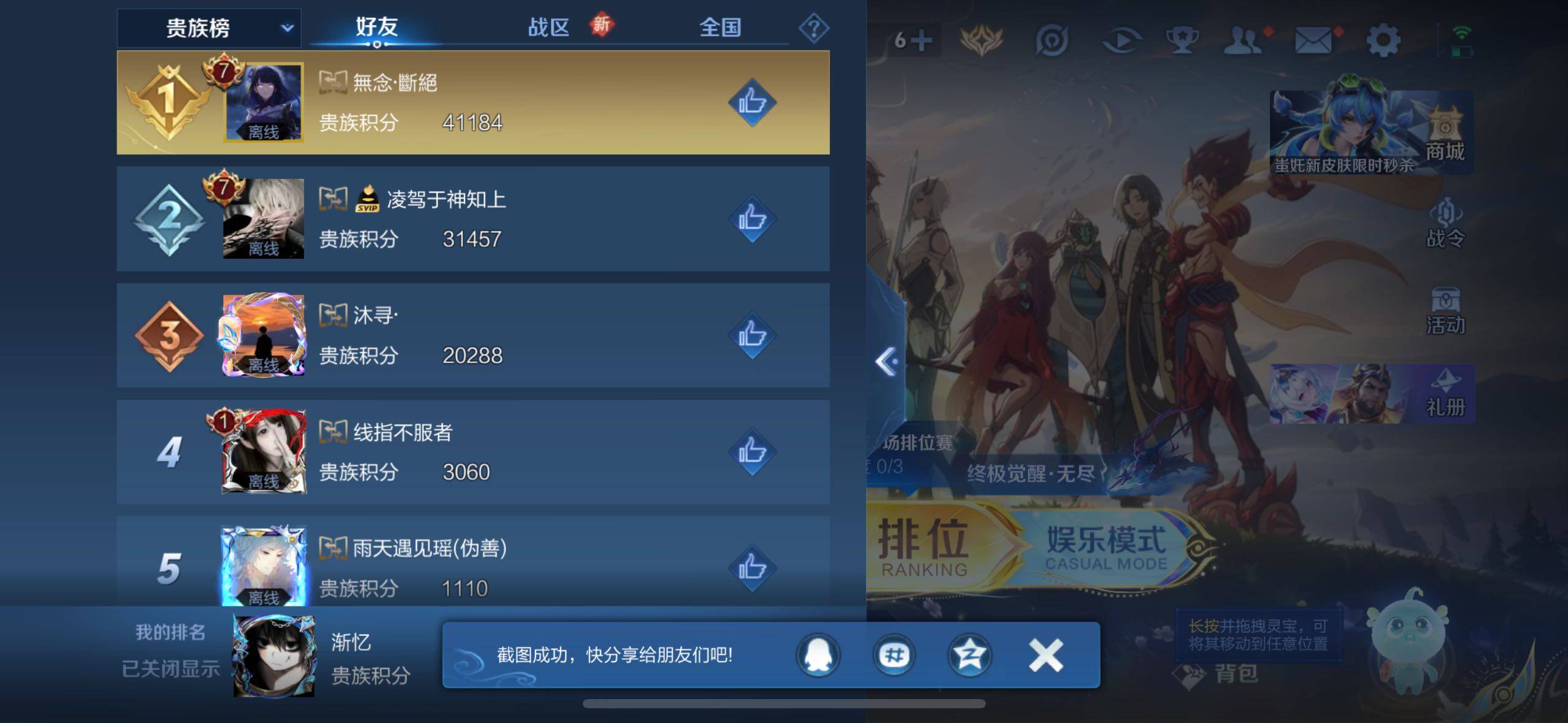
Task: Collapse the ranking panel with arrow
Action: click(x=887, y=361)
